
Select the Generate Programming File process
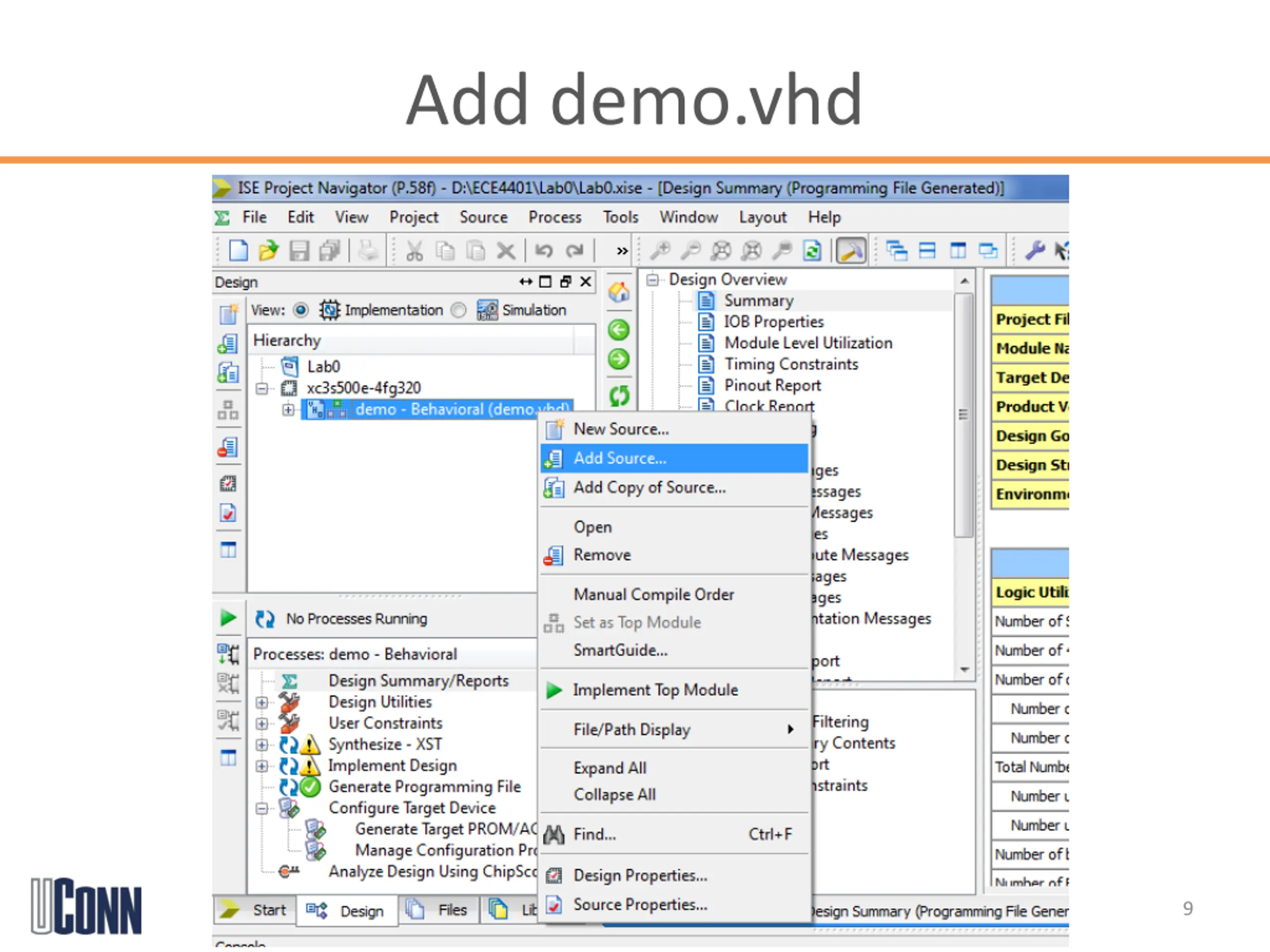424,787
